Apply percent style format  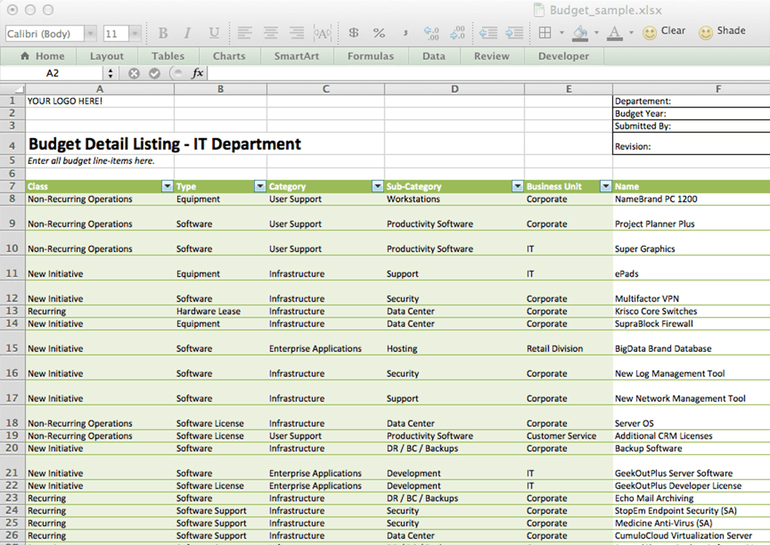pos(379,33)
